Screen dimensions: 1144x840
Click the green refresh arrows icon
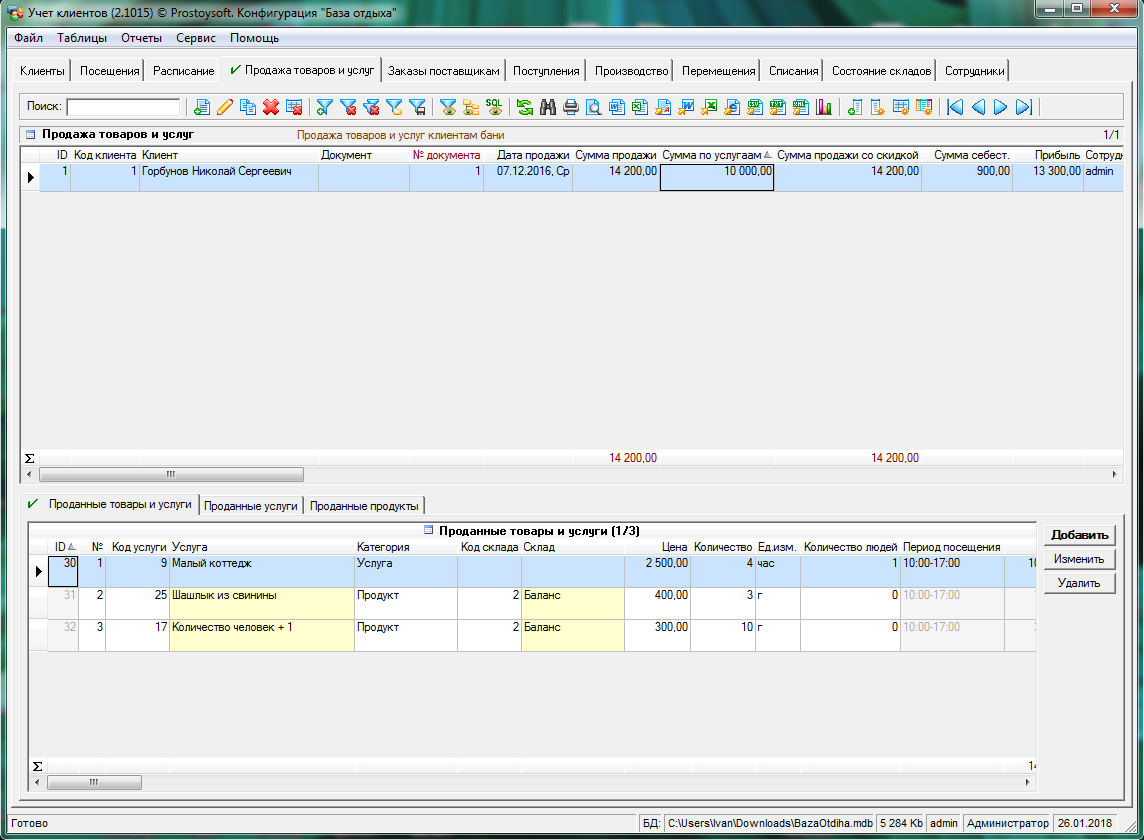[x=524, y=107]
